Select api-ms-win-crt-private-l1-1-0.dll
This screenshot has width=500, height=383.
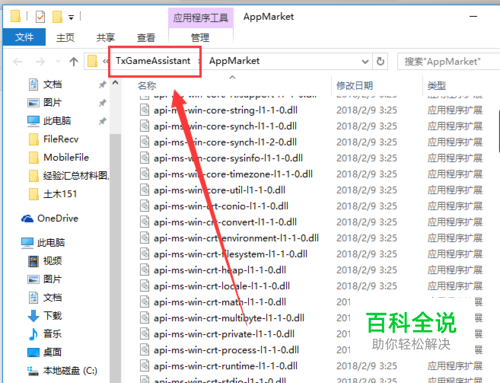[x=224, y=334]
